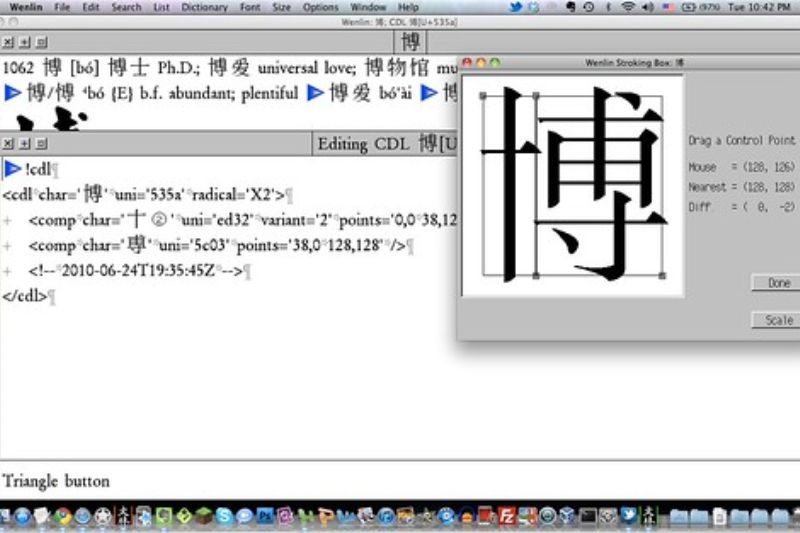This screenshot has width=800, height=533.
Task: Click the clock showing Tue 10:42 PM
Action: coord(759,7)
